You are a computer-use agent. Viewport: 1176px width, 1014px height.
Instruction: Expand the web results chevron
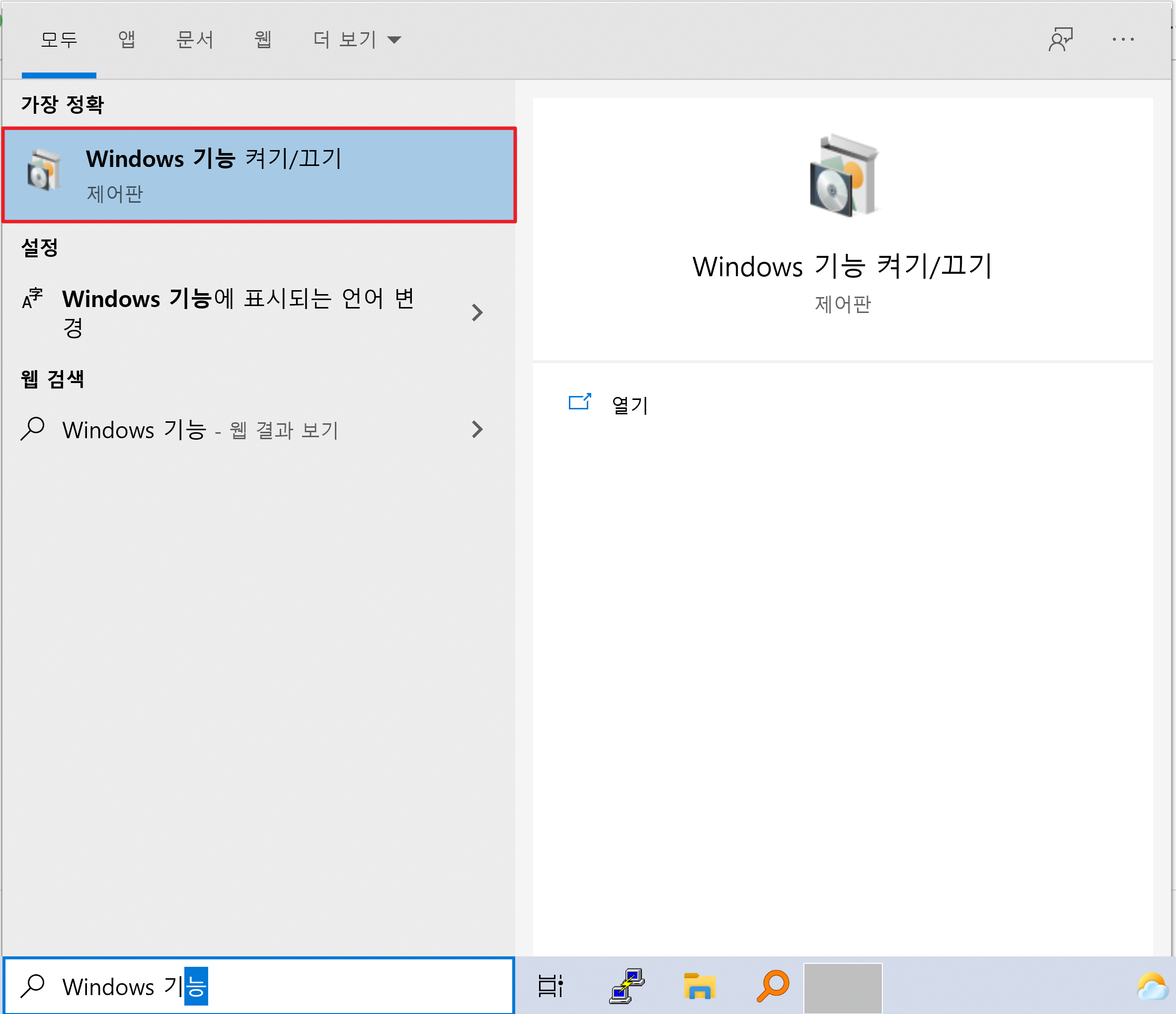[477, 430]
